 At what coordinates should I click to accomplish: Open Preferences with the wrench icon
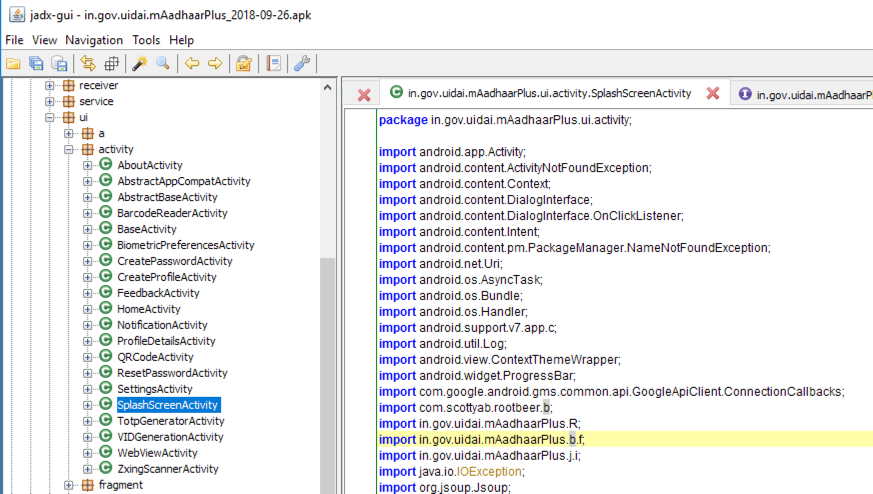[x=302, y=64]
